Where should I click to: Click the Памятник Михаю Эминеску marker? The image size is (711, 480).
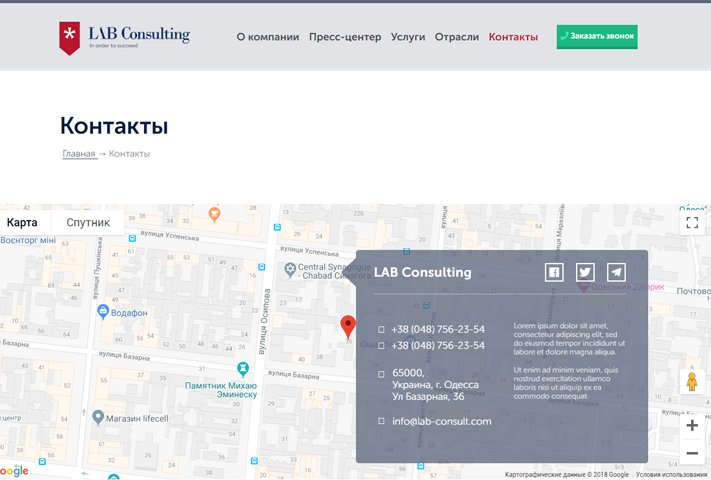[243, 369]
